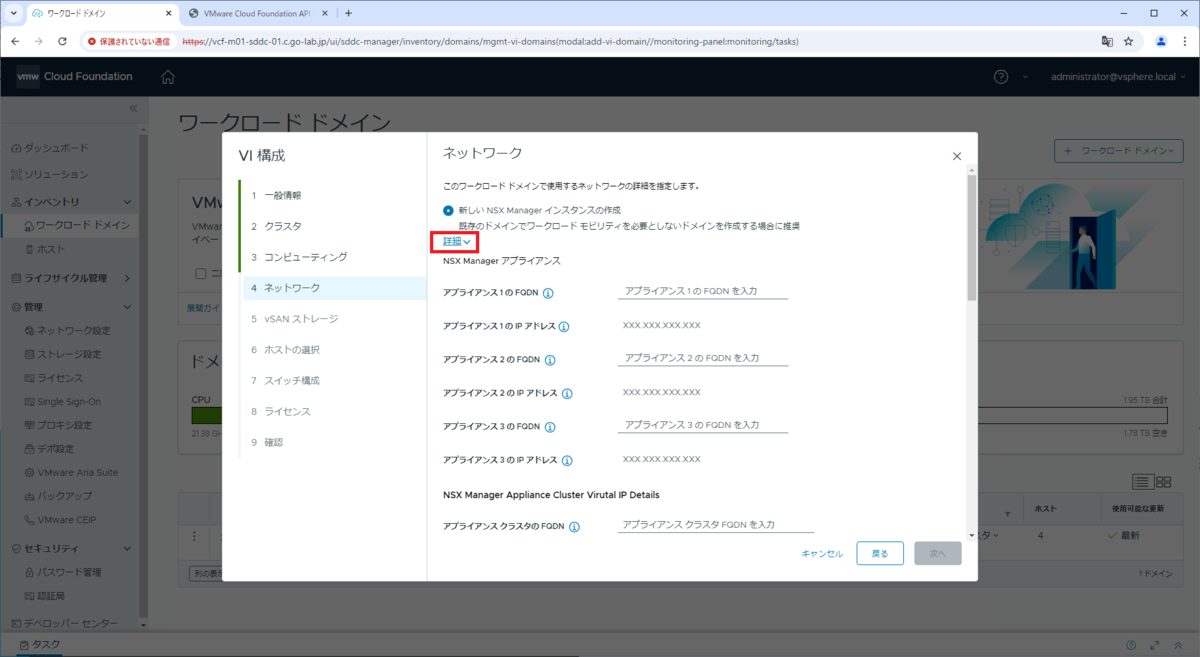Open the home icon in Cloud Foundation header
This screenshot has width=1200, height=657.
tap(168, 77)
